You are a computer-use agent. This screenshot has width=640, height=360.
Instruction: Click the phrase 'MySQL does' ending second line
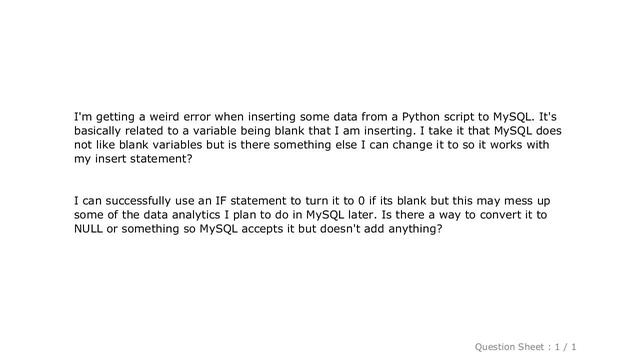pyautogui.click(x=528, y=131)
